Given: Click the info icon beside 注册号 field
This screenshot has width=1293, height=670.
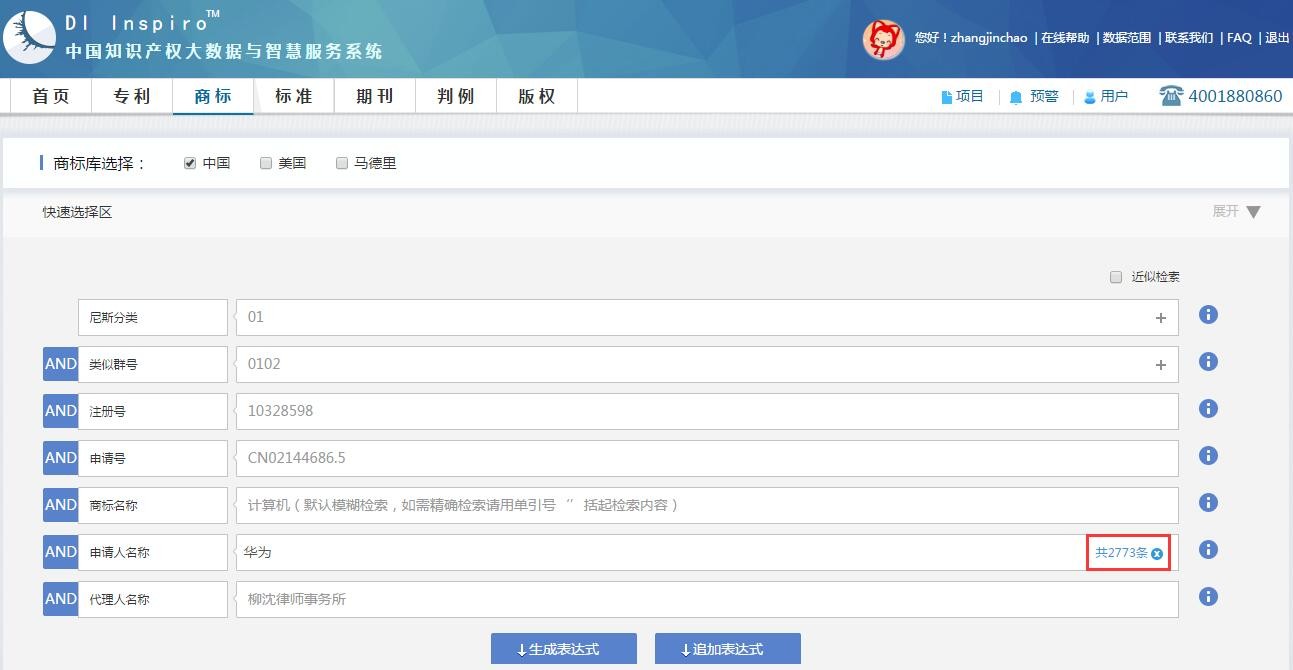Looking at the screenshot, I should [1208, 409].
